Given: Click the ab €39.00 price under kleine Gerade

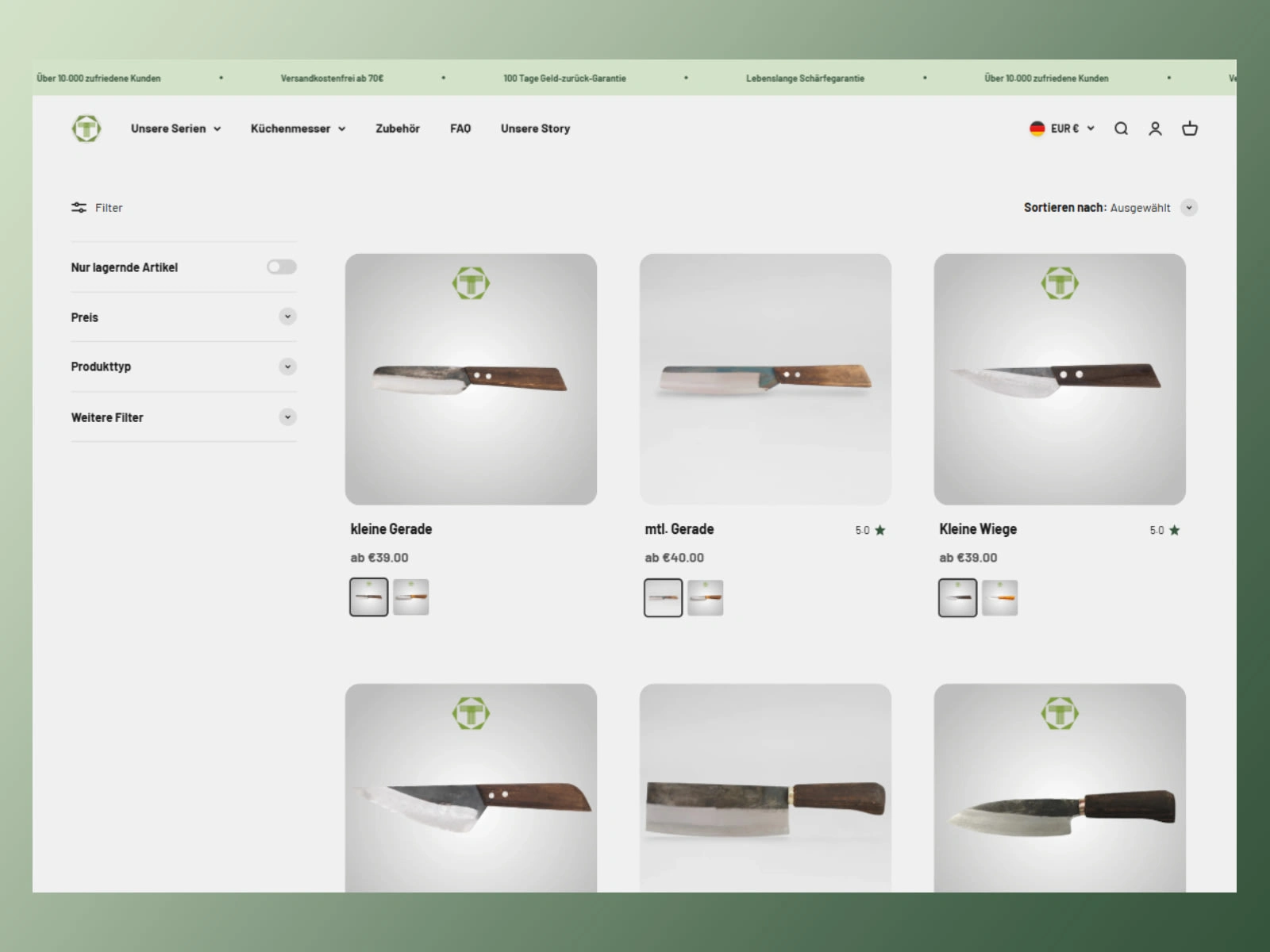Looking at the screenshot, I should tap(379, 558).
